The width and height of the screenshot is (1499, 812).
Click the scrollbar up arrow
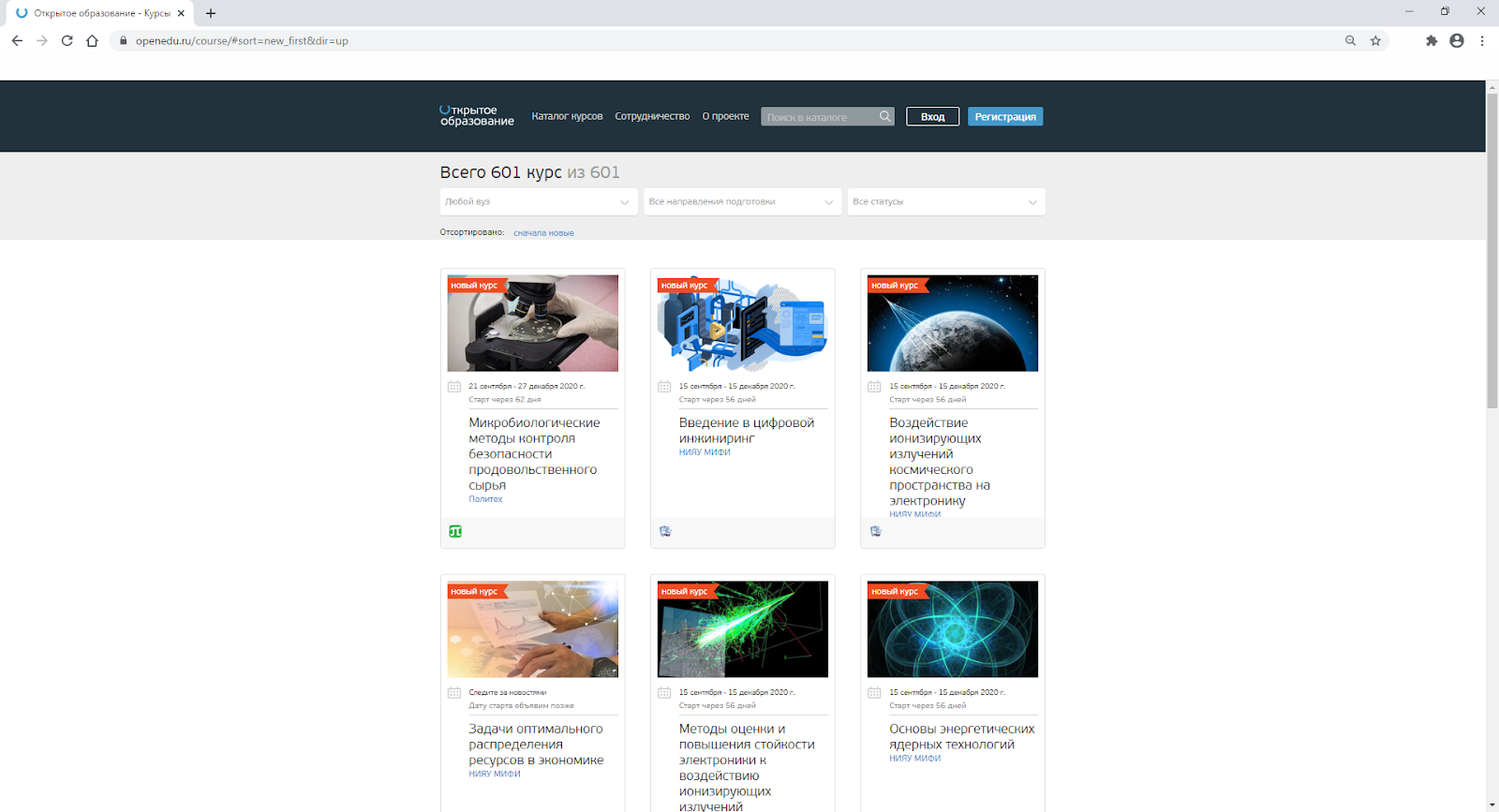pos(1492,87)
